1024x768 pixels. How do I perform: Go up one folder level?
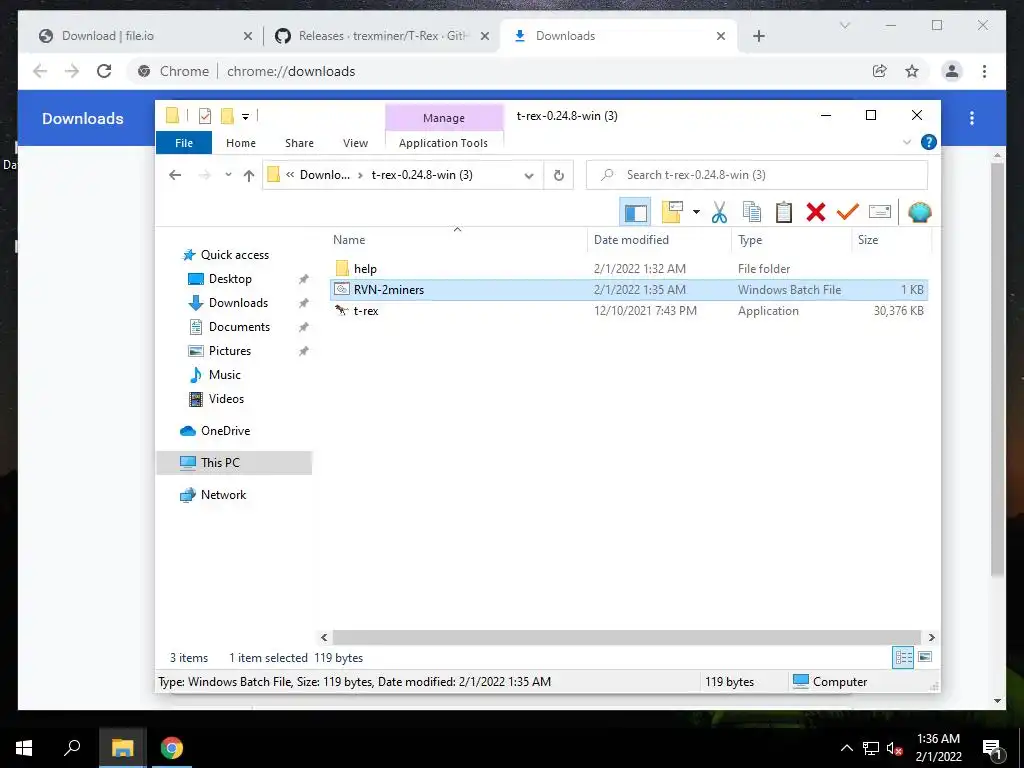[x=249, y=175]
